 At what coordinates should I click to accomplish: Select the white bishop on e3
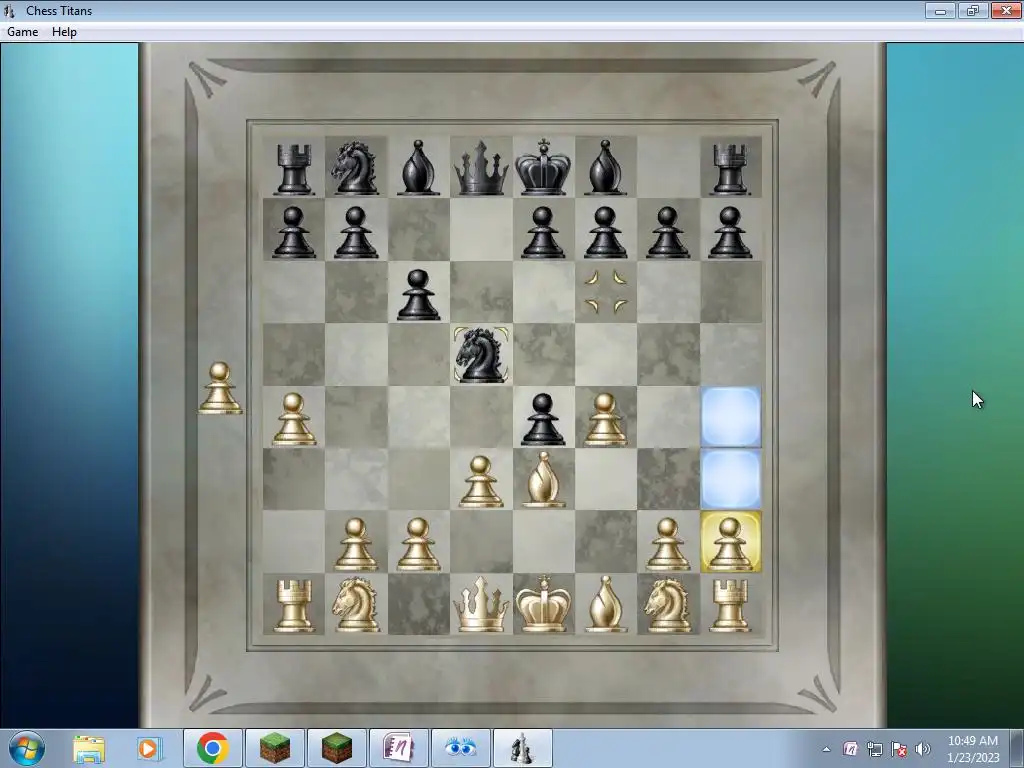coord(543,480)
